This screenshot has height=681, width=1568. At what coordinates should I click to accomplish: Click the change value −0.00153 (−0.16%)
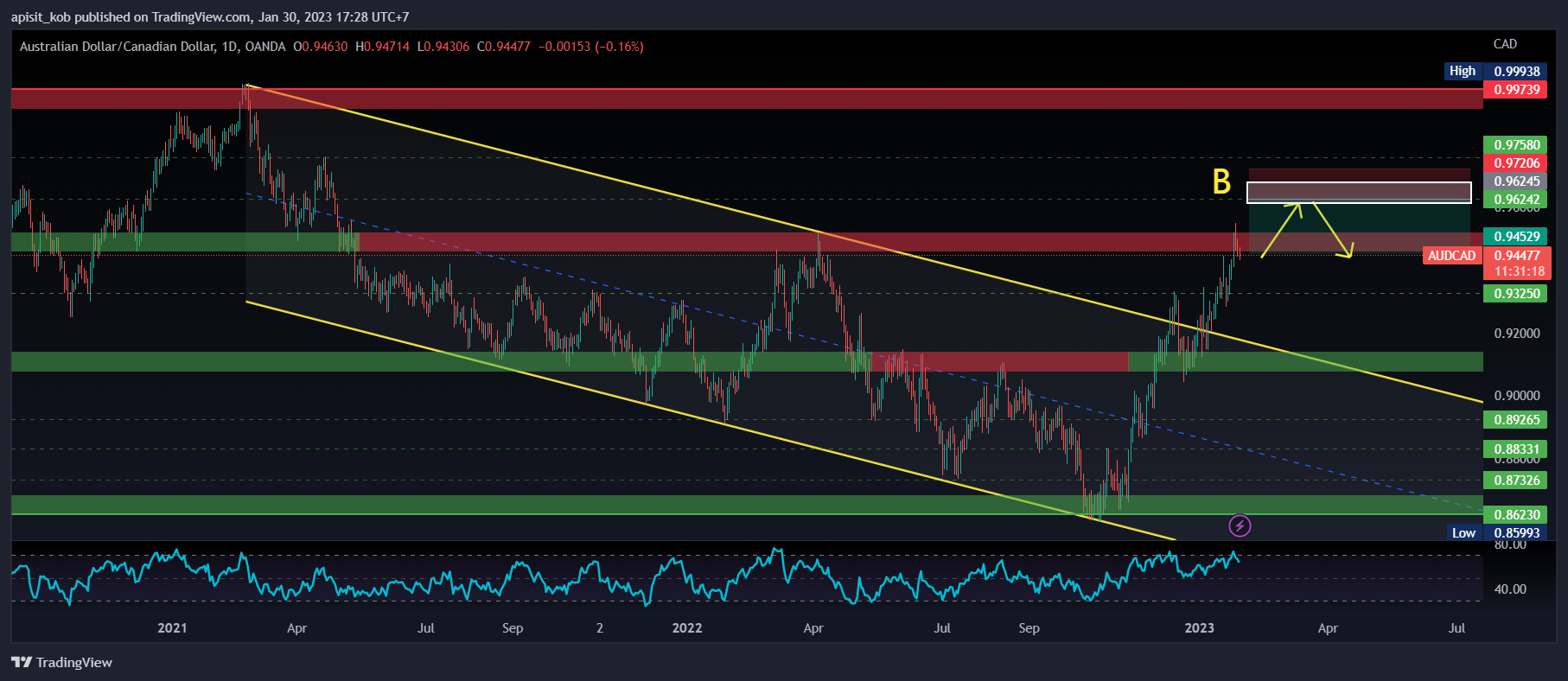tap(591, 47)
